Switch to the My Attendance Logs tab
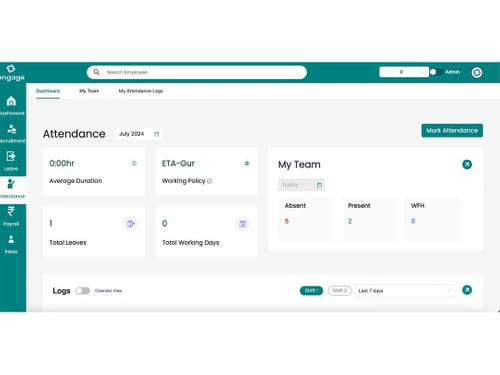500x375 pixels. click(141, 91)
